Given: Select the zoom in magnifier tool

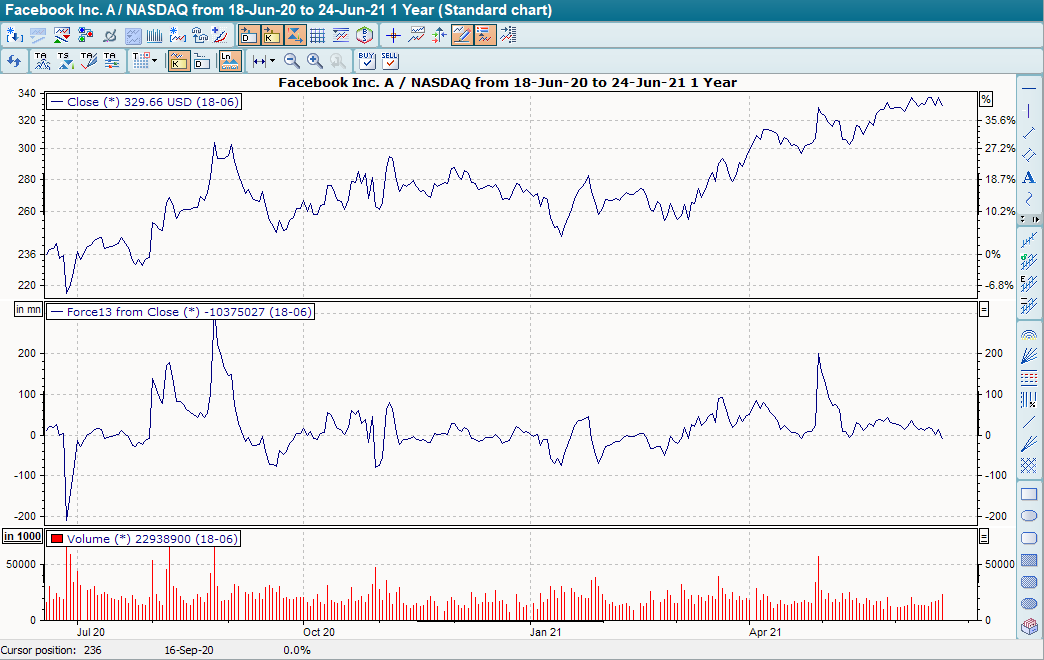Looking at the screenshot, I should pyautogui.click(x=313, y=61).
